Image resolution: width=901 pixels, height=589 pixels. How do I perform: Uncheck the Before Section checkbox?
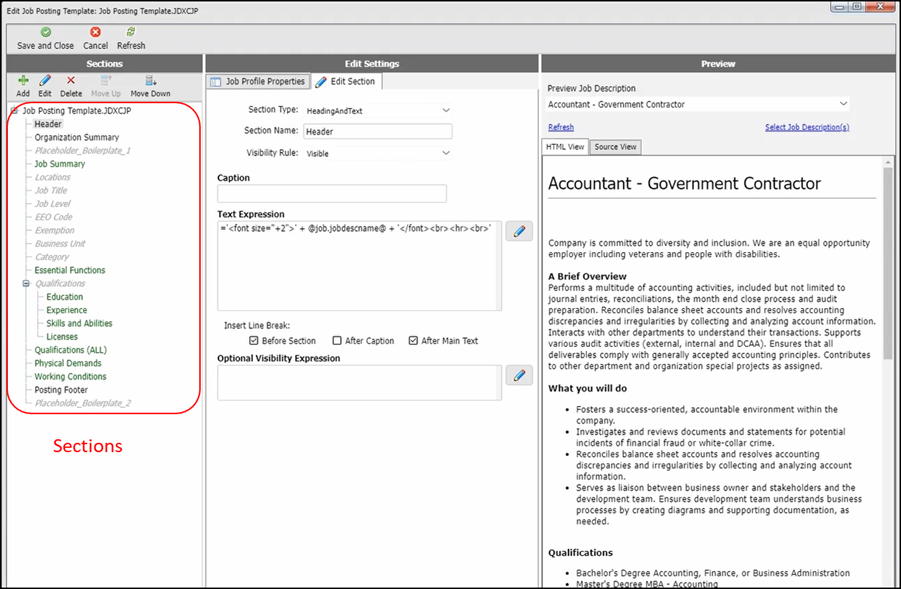pyautogui.click(x=254, y=341)
